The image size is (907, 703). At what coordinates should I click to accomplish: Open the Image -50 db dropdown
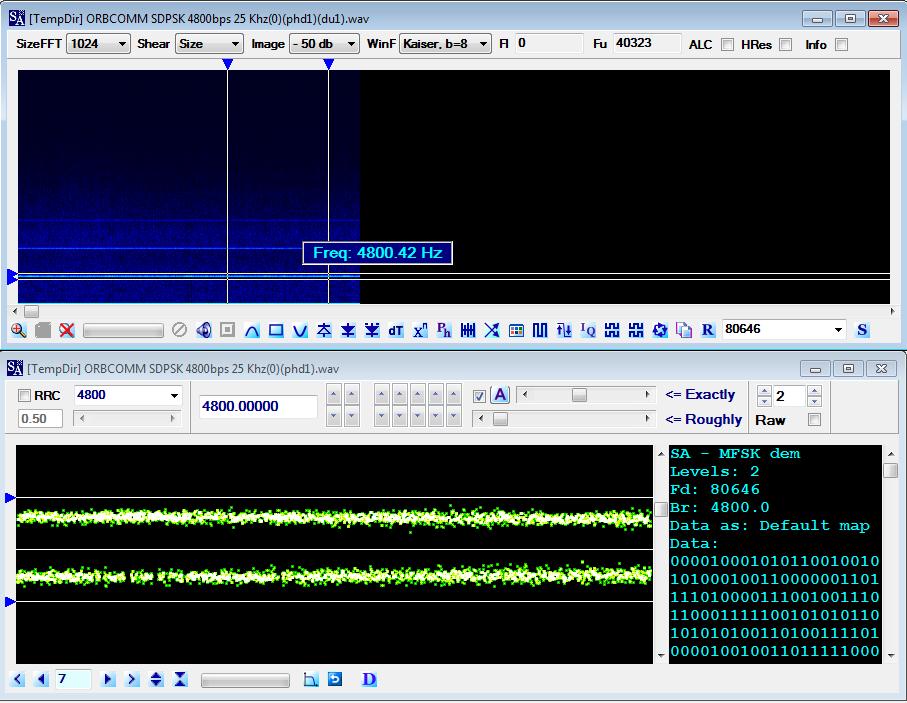tap(349, 44)
